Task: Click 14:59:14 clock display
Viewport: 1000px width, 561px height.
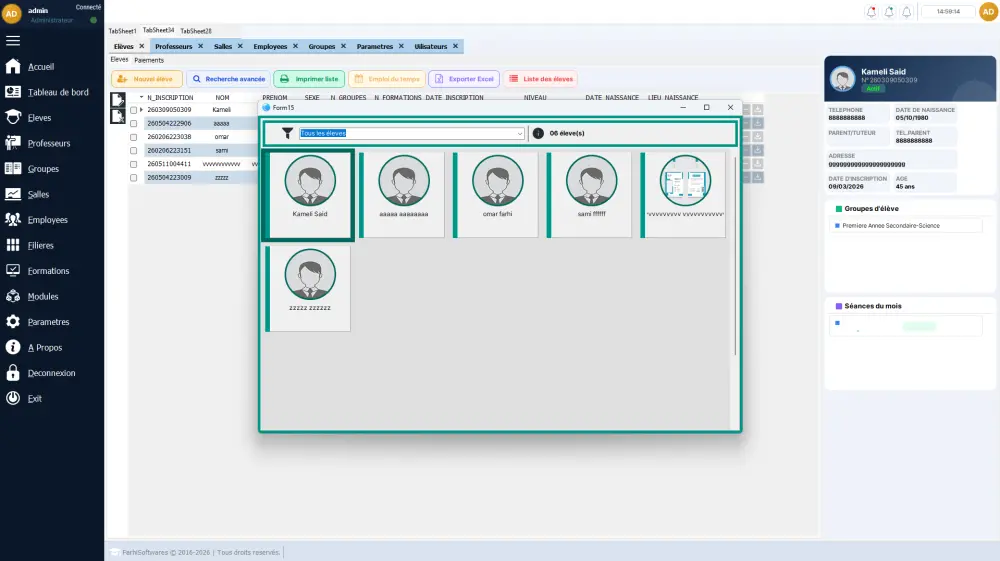Action: point(948,11)
